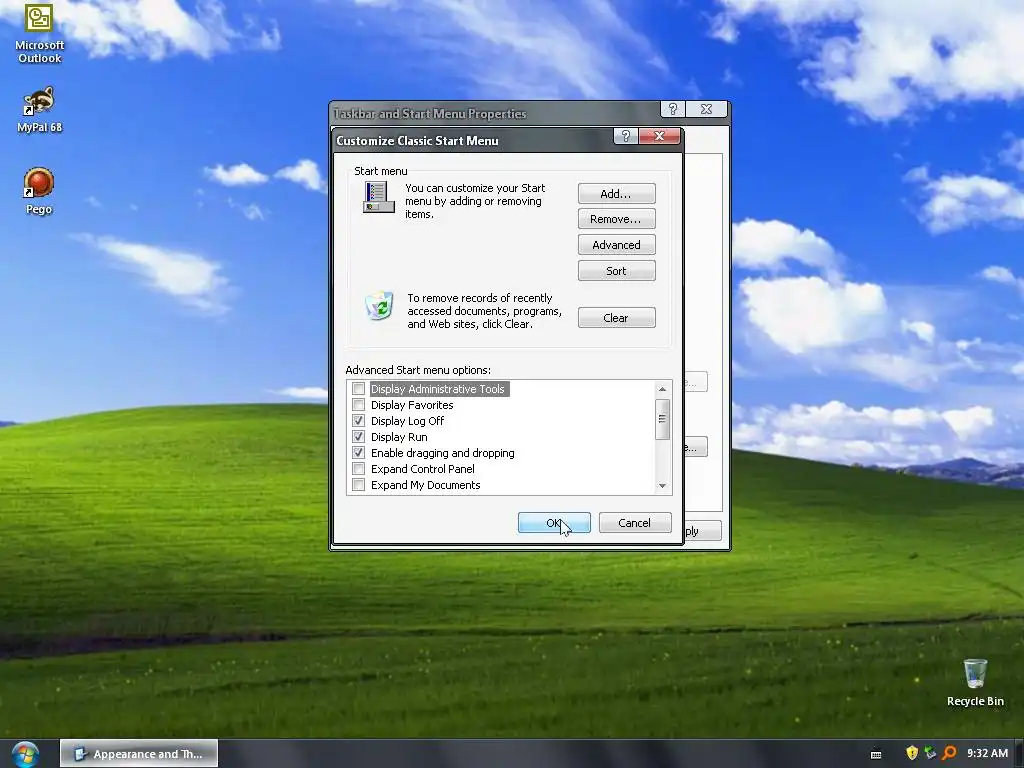Click the options list scrollbar thumb

click(x=662, y=419)
